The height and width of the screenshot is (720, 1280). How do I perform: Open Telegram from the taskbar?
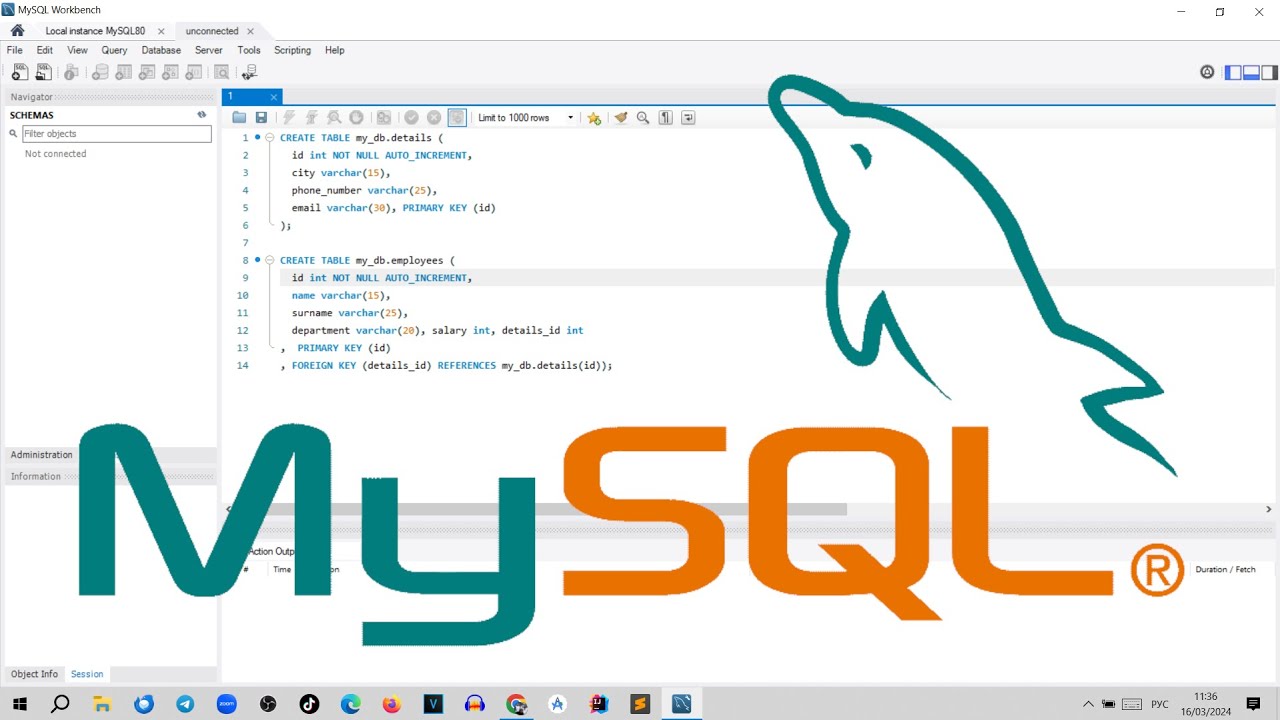(x=185, y=704)
